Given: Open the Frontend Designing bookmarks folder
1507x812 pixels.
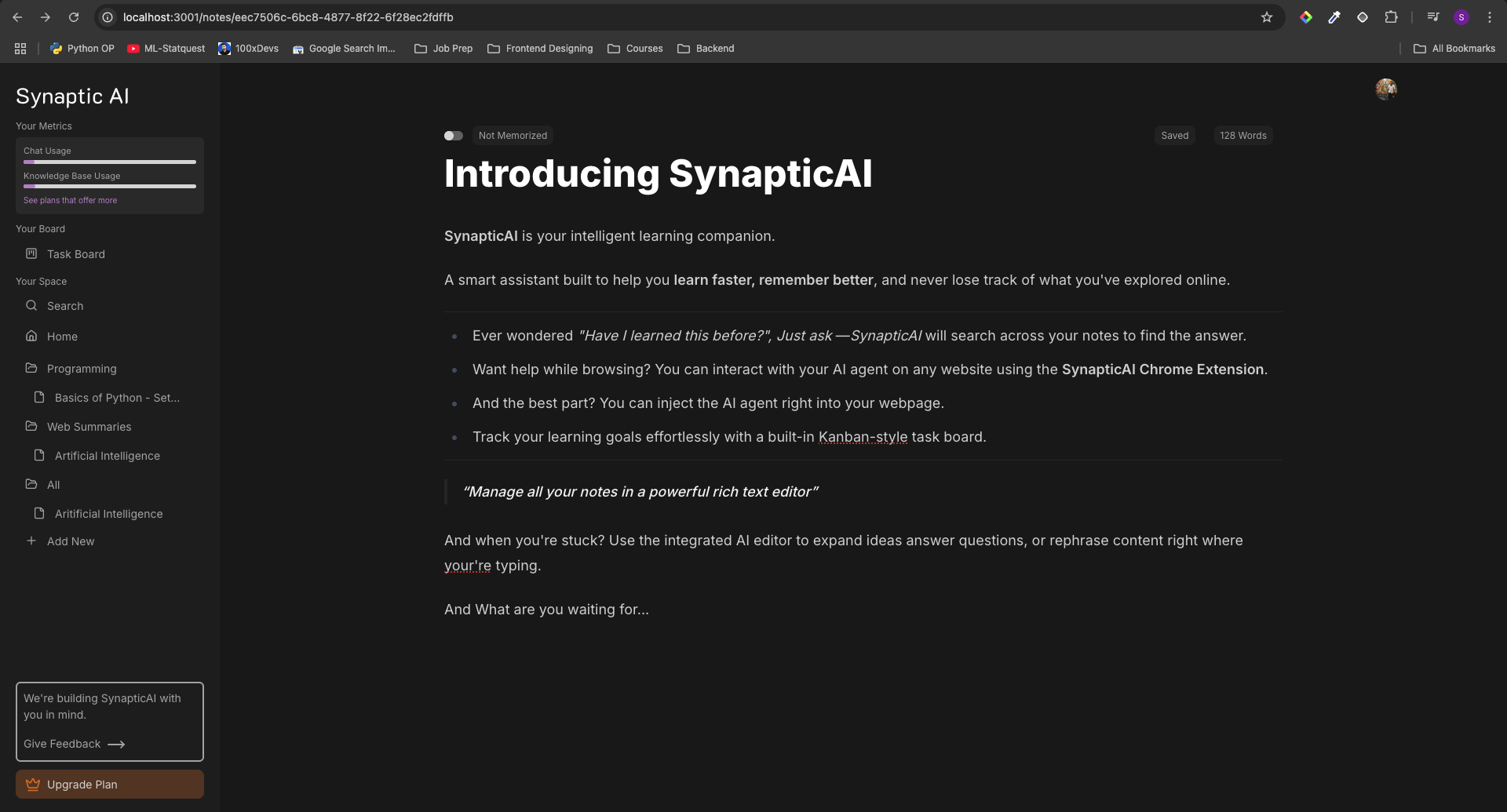Looking at the screenshot, I should point(540,49).
